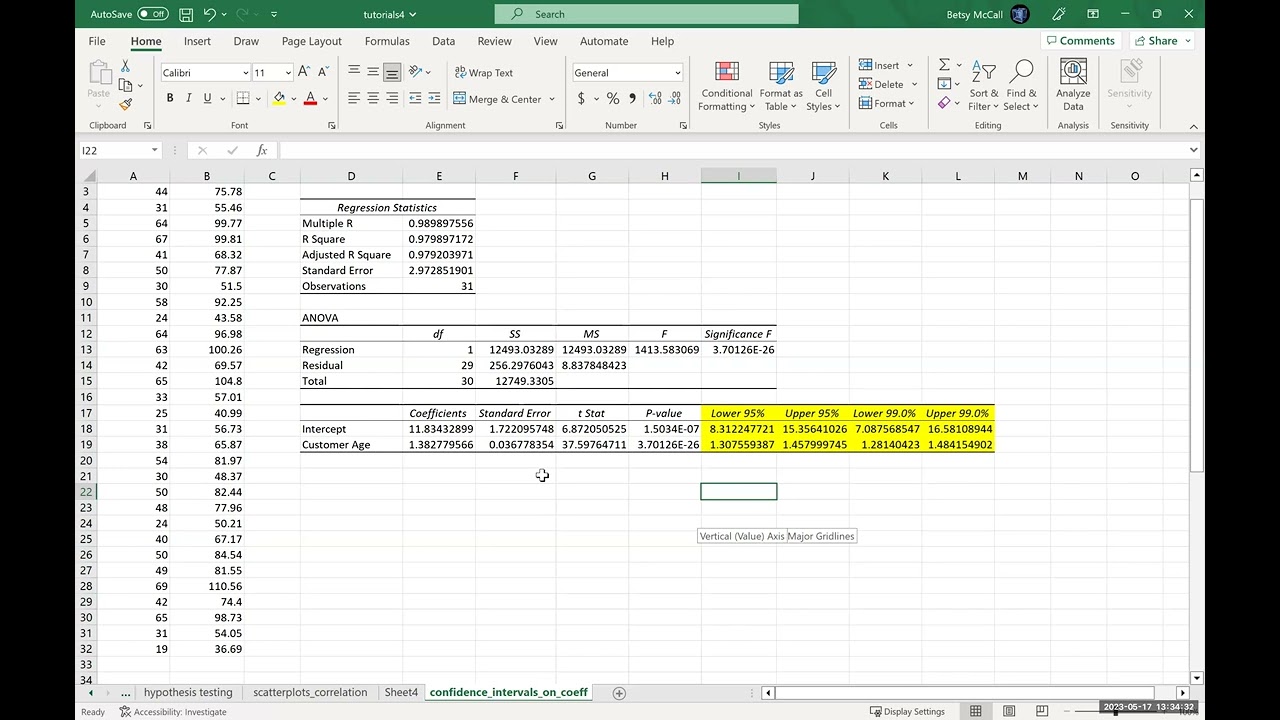Expand the formula bar chevron

[1193, 150]
